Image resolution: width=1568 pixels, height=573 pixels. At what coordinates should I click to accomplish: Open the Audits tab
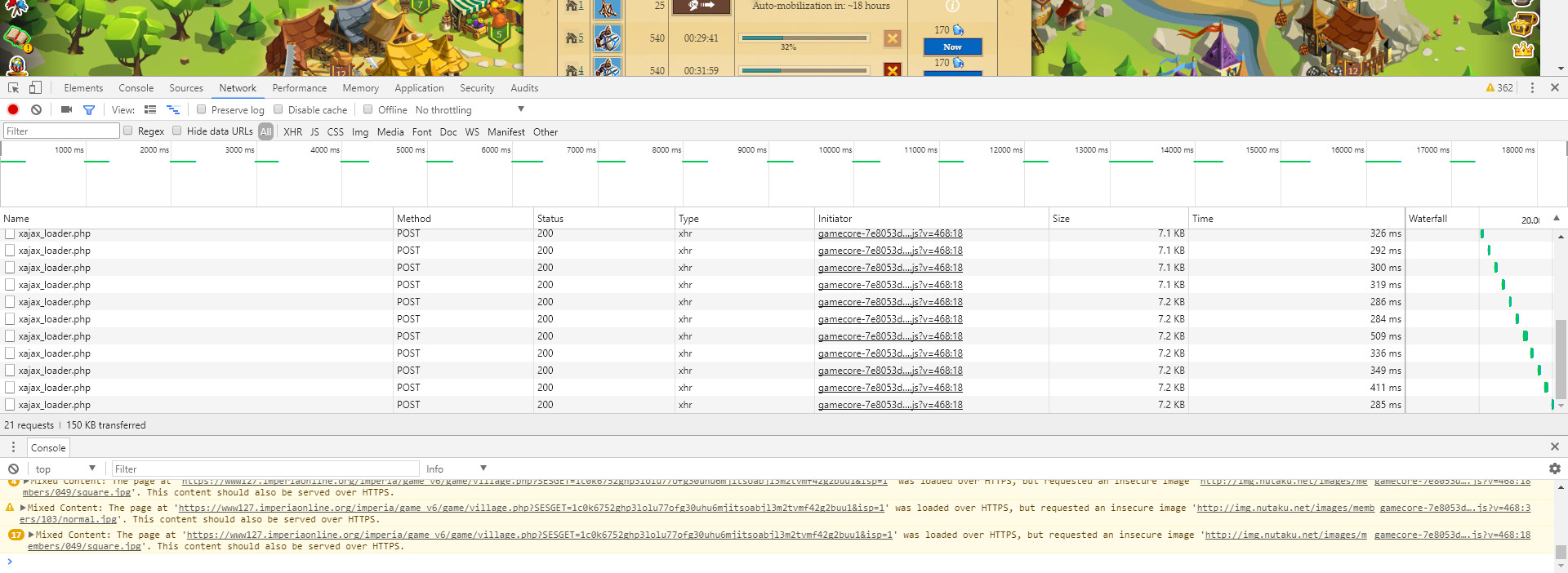click(524, 87)
